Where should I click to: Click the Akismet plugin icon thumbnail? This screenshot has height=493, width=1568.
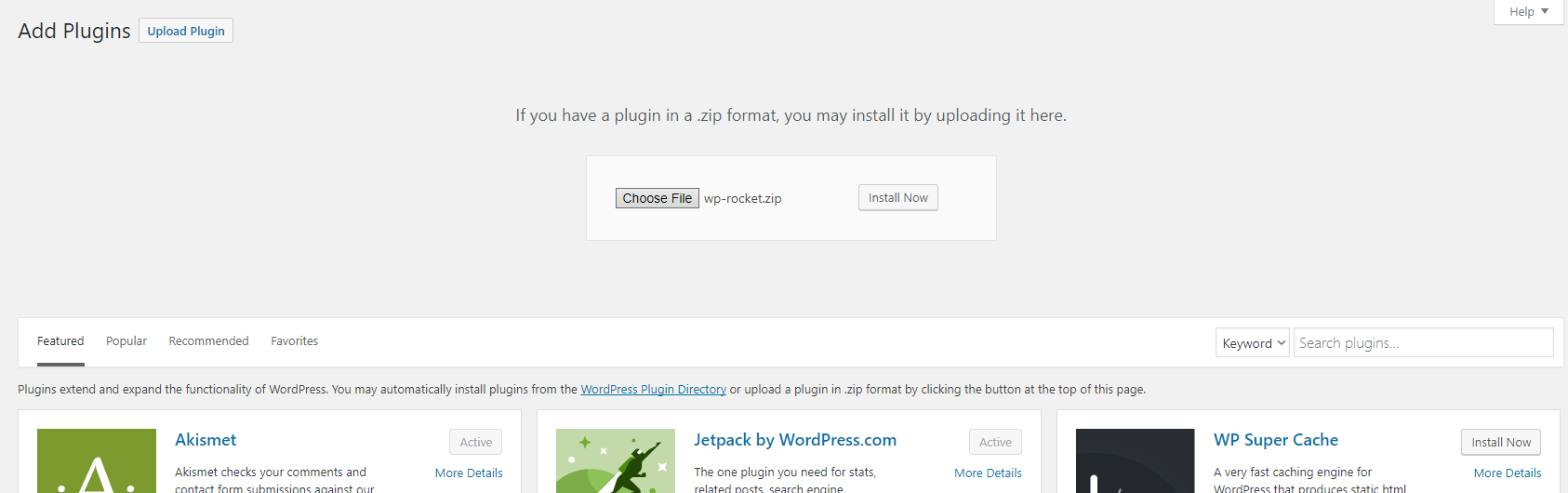[x=97, y=461]
